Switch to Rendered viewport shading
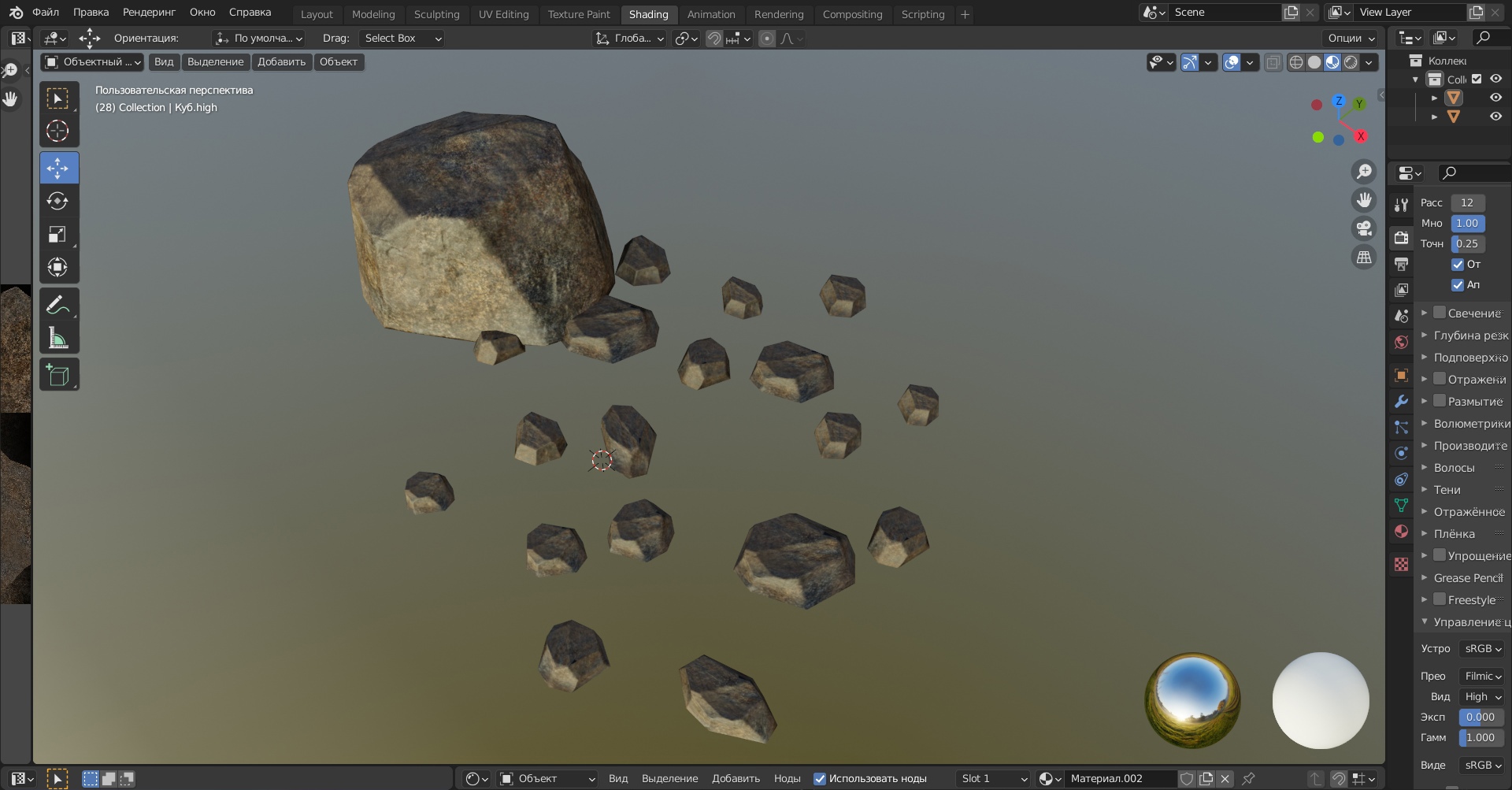1512x790 pixels. coord(1351,62)
